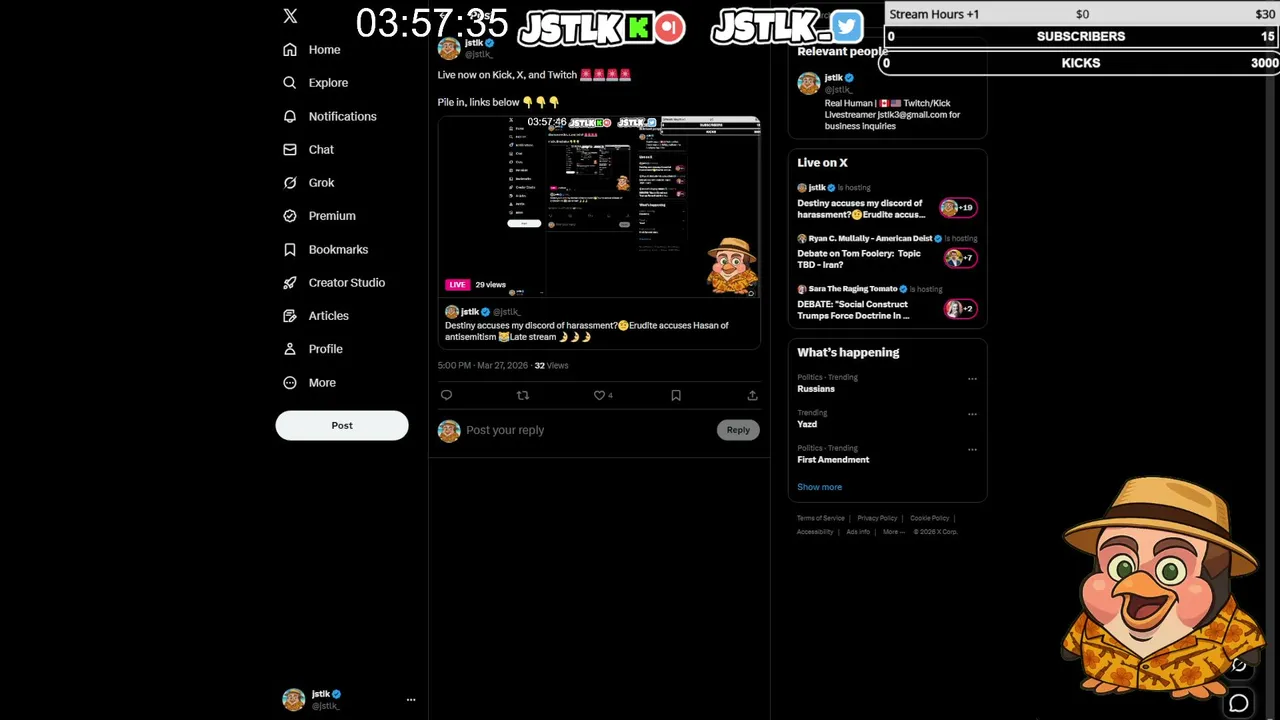Viewport: 1280px width, 720px height.
Task: Open Ads info footer link
Action: [858, 532]
